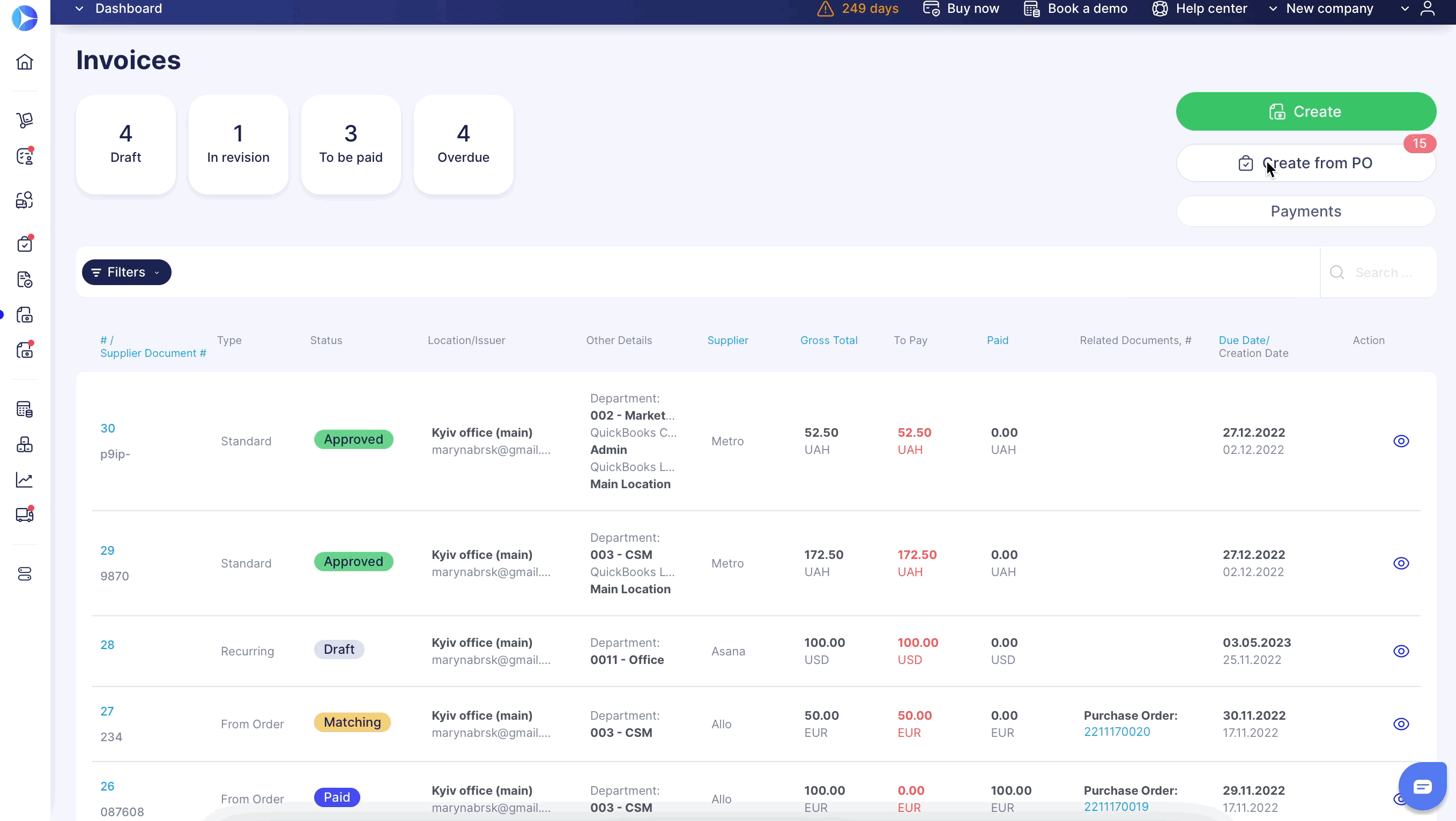Filter by Overdue card
The image size is (1456, 821).
[x=464, y=145]
